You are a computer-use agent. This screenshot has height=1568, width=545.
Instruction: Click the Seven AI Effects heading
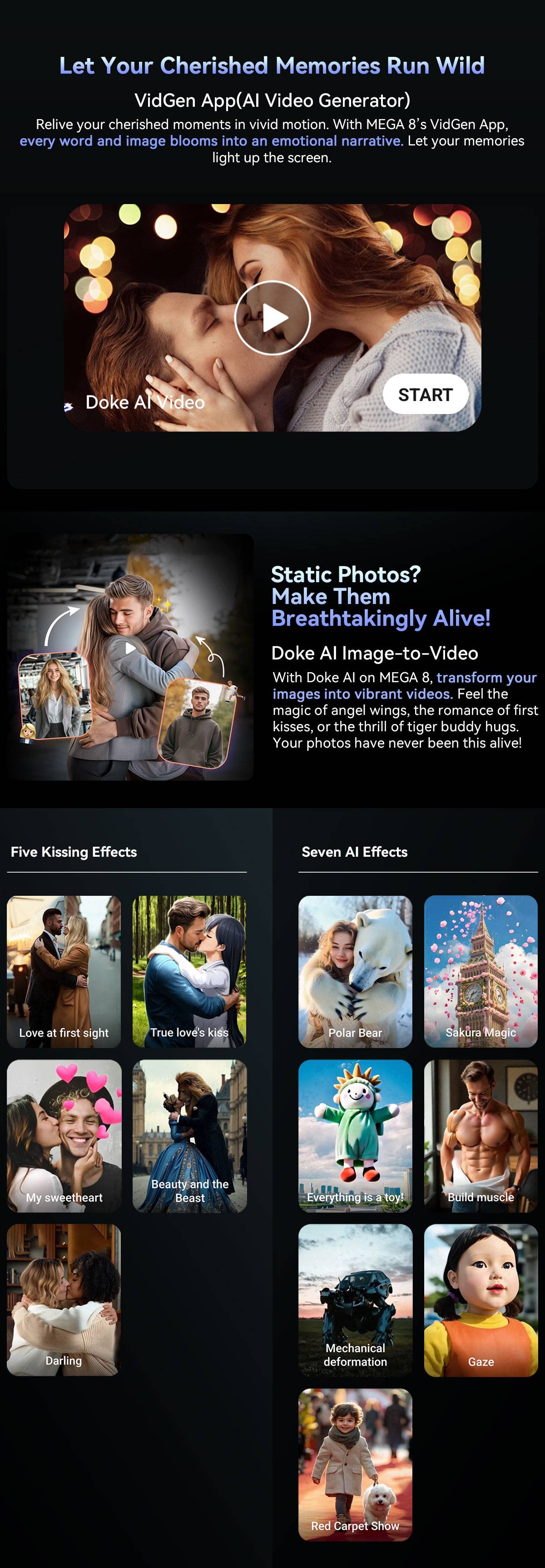click(x=355, y=852)
